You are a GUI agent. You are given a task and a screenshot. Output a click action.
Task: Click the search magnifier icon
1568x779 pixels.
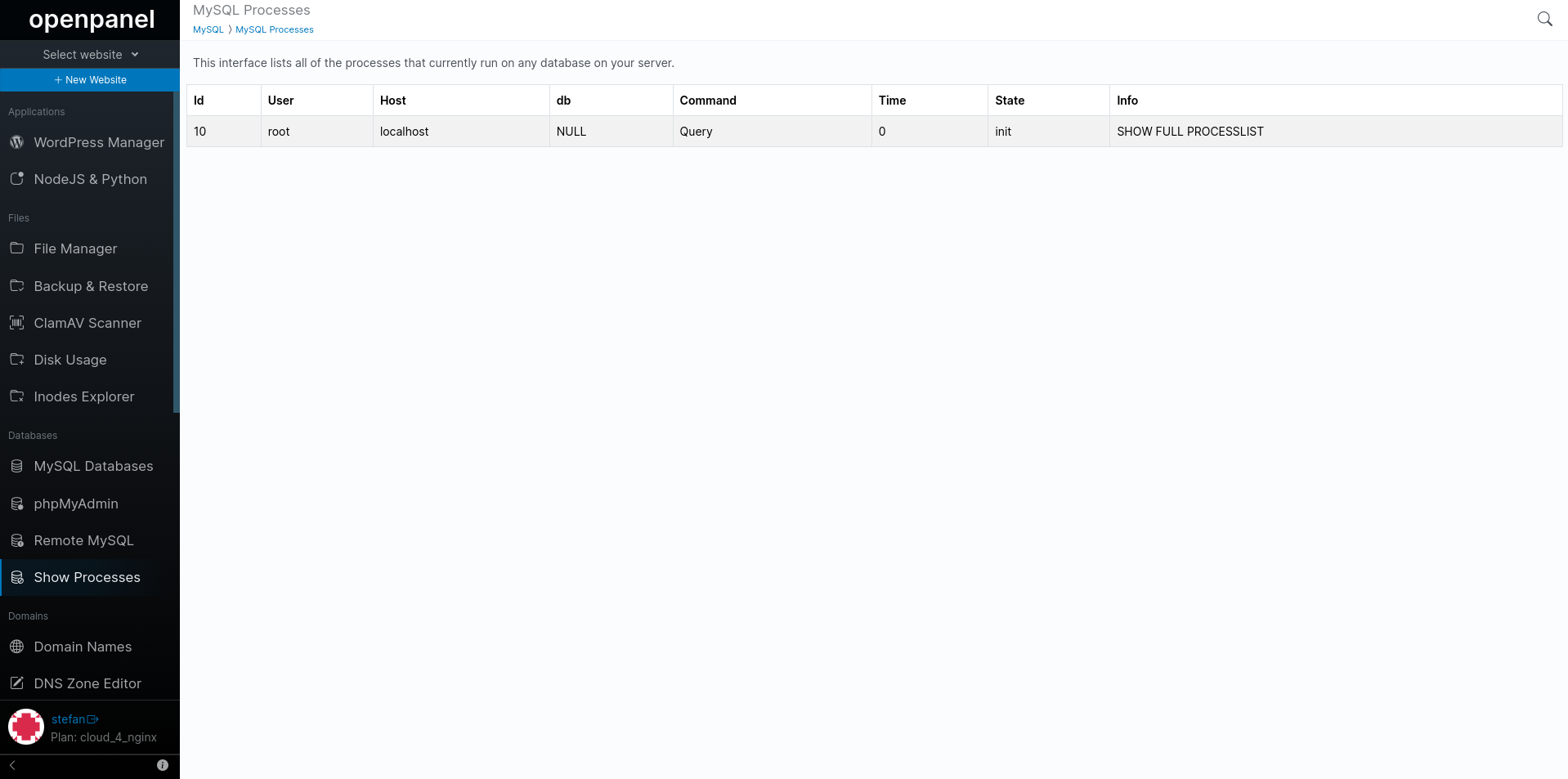pyautogui.click(x=1544, y=19)
